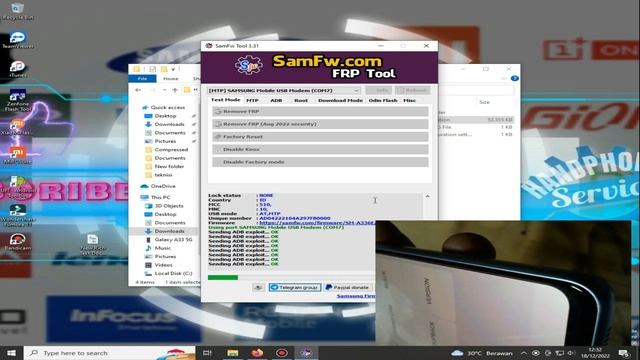
Task: Open File Explorer from the taskbar
Action: 233,353
